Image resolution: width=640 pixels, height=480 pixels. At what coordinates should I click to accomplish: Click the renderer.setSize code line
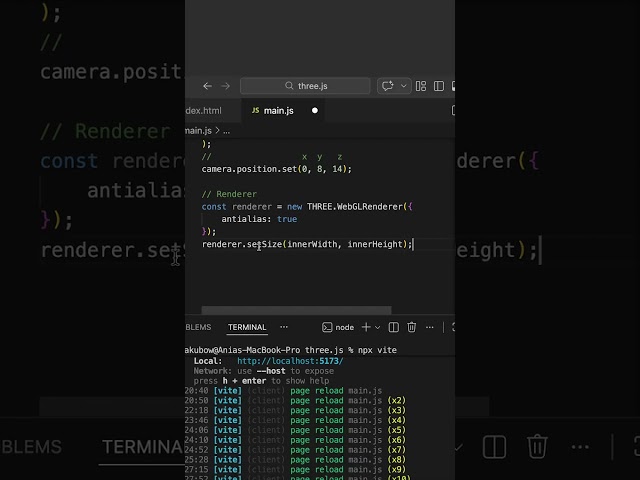point(307,244)
